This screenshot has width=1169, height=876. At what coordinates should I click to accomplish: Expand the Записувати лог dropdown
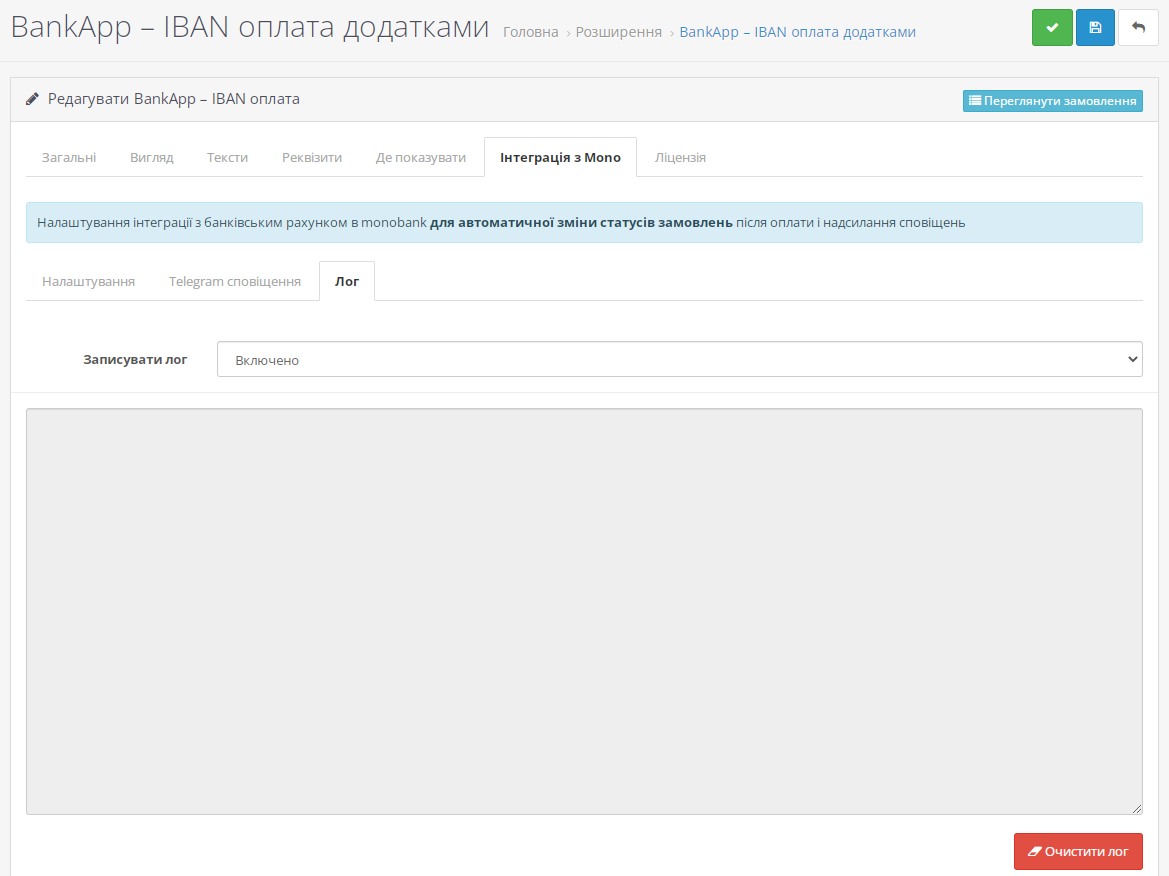(679, 360)
